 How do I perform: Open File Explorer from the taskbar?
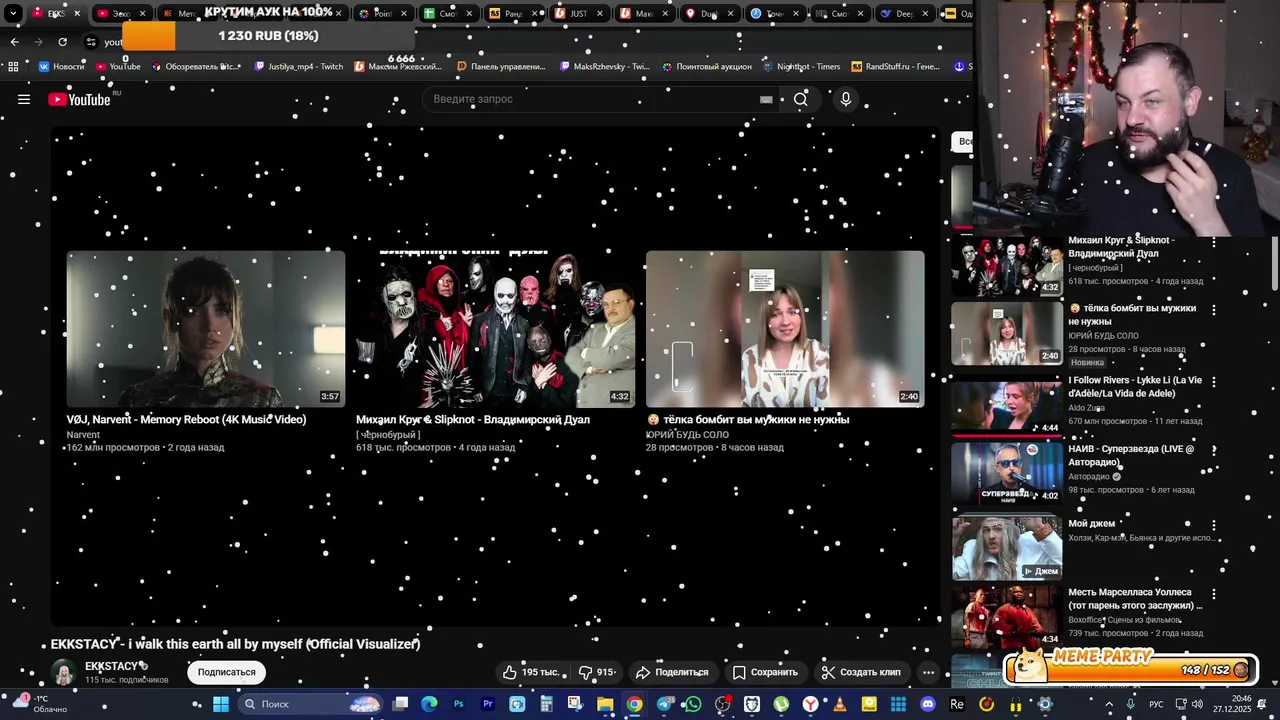pyautogui.click(x=605, y=704)
